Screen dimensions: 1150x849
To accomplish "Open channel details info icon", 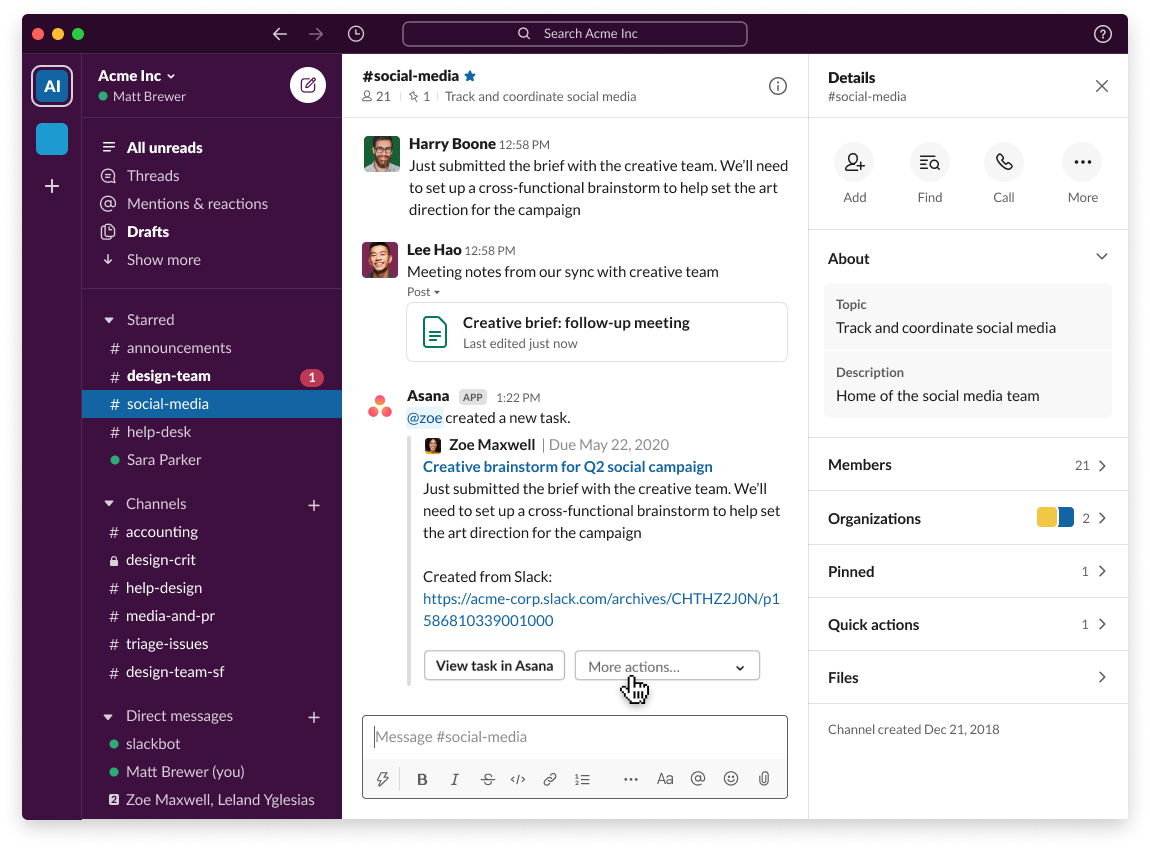I will click(x=777, y=86).
